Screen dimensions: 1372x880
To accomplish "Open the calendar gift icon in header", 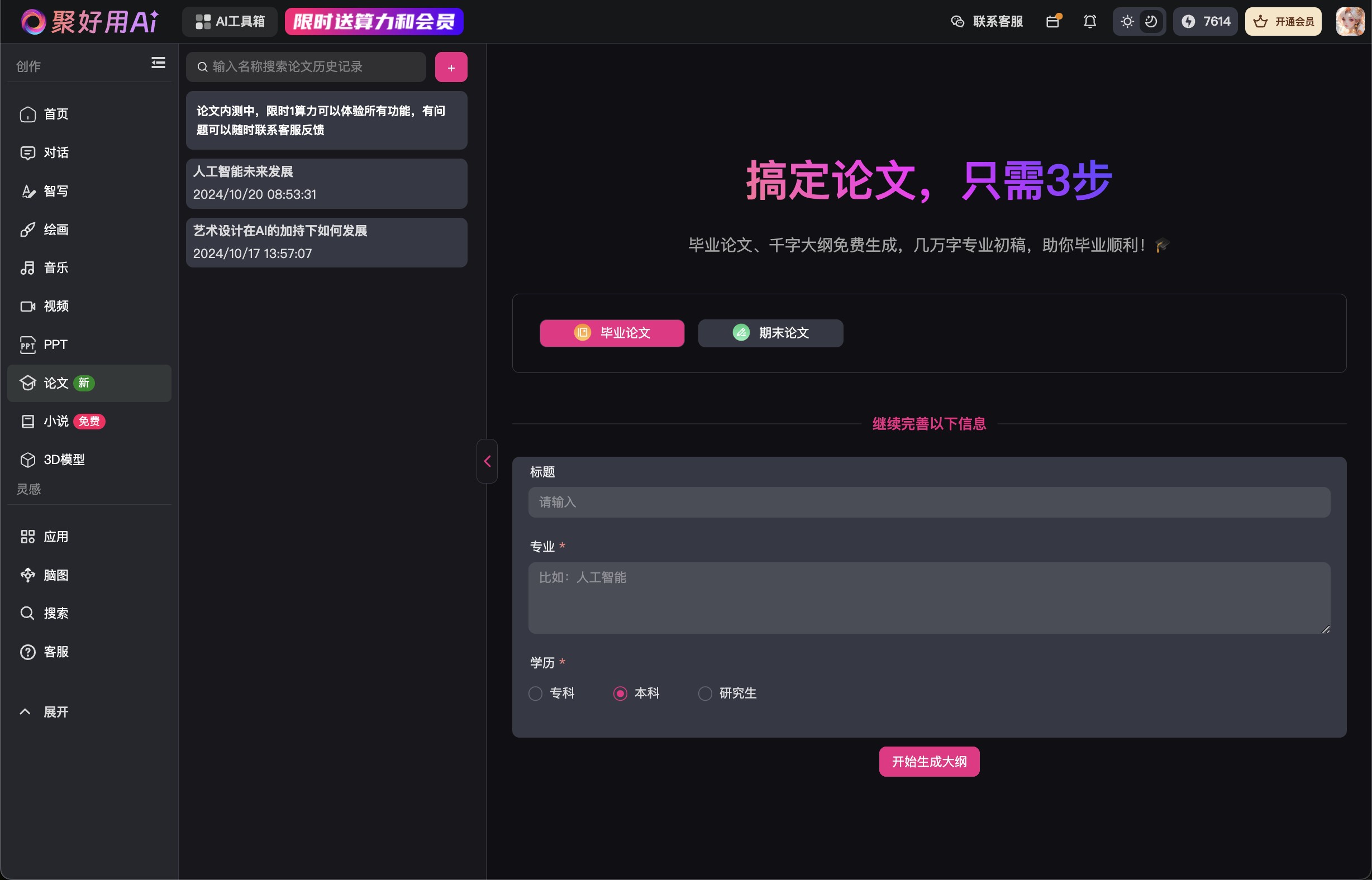I will (x=1052, y=22).
